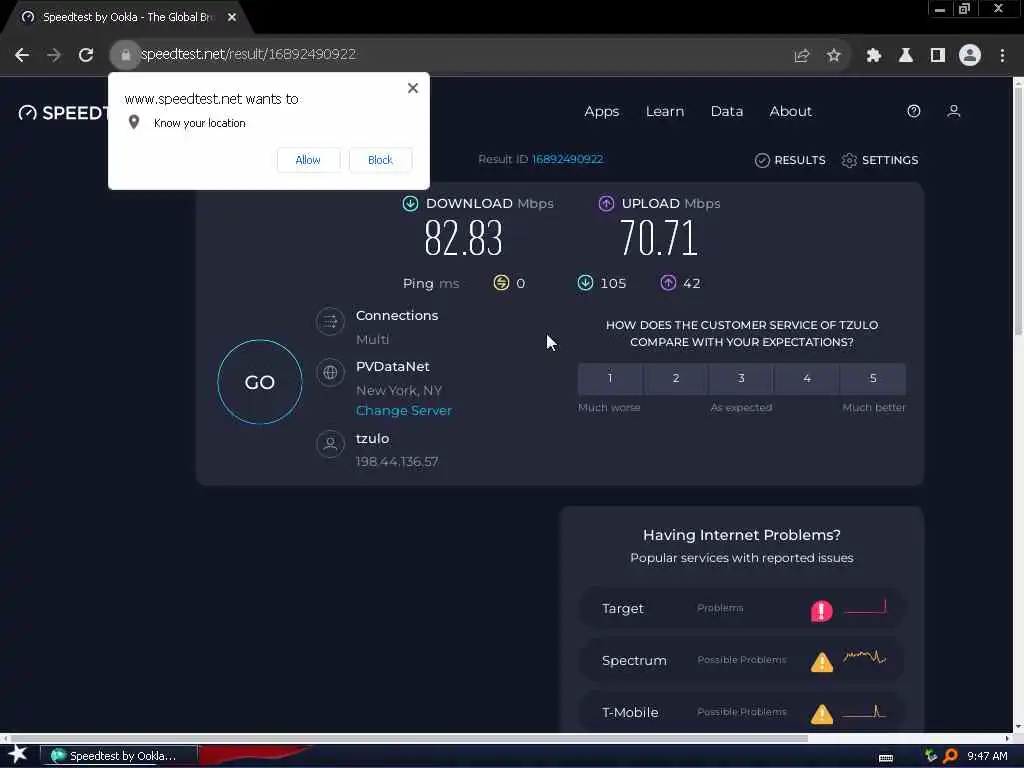Open the Chrome profile avatar
This screenshot has width=1024, height=768.
tap(970, 56)
